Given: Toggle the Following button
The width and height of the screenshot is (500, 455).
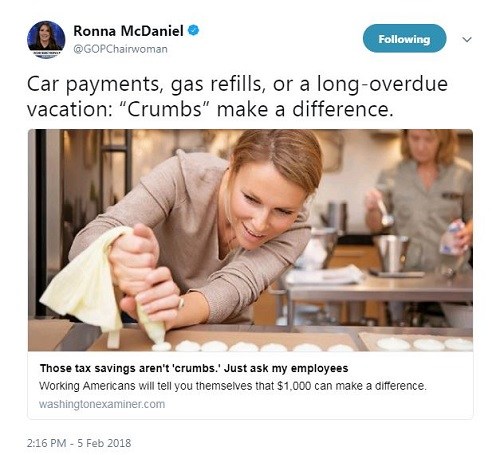Looking at the screenshot, I should pyautogui.click(x=404, y=39).
